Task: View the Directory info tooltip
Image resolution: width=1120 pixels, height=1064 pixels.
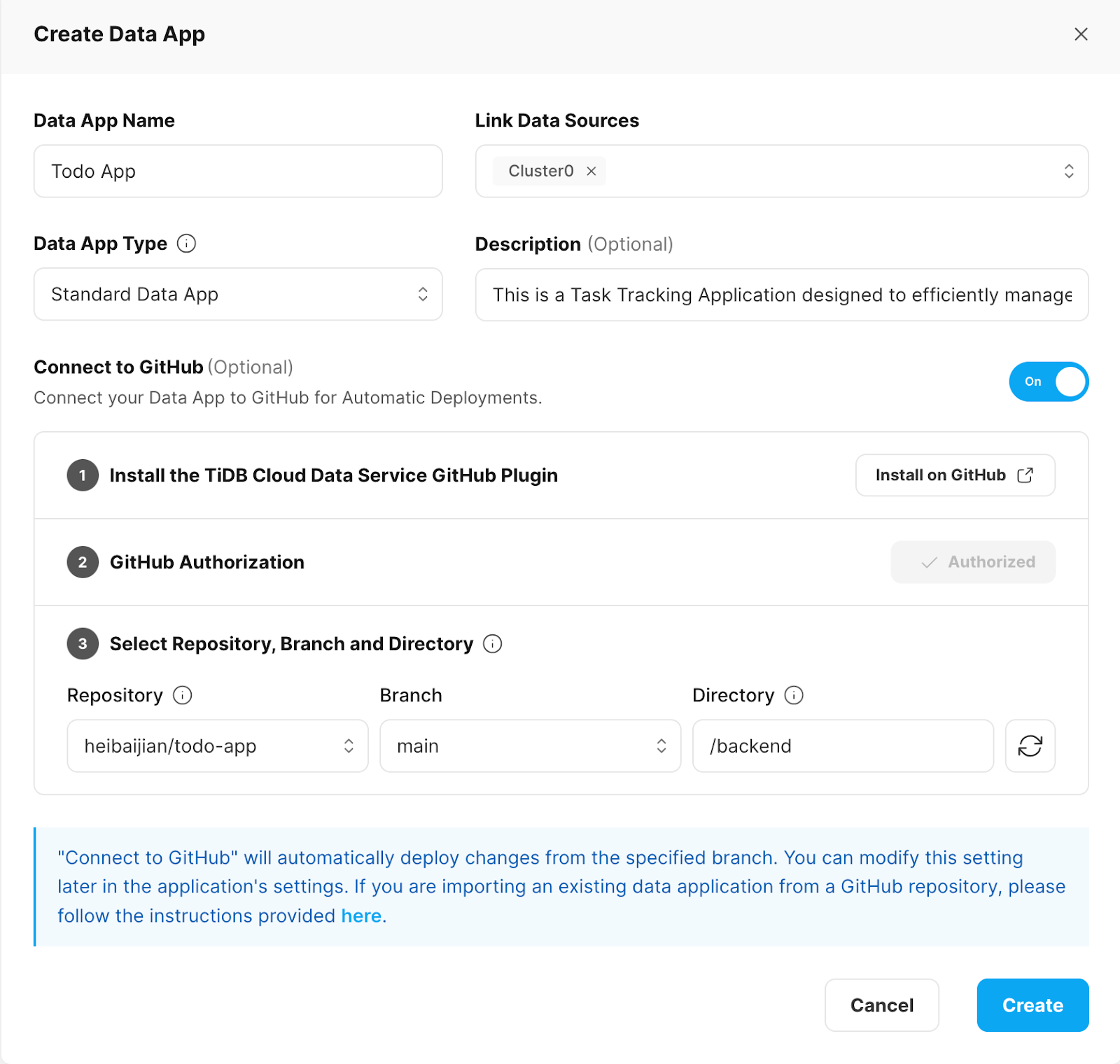Action: click(794, 695)
